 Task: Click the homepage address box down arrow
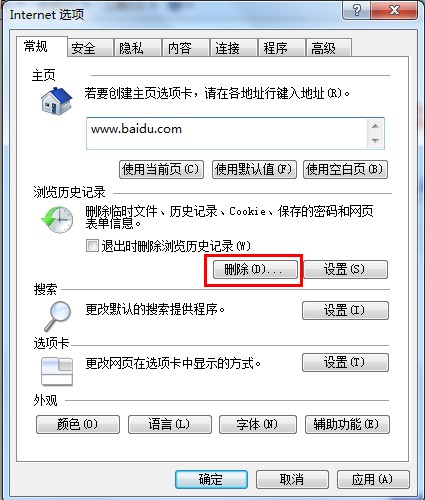(375, 140)
